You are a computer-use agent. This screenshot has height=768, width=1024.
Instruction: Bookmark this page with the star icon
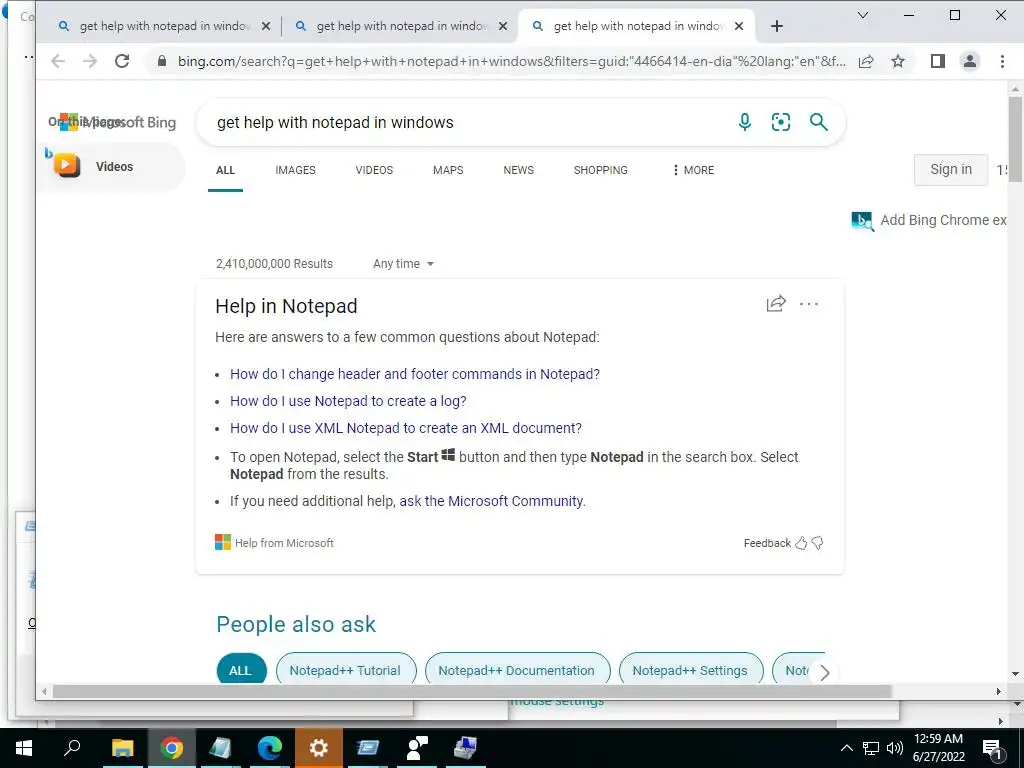click(898, 61)
